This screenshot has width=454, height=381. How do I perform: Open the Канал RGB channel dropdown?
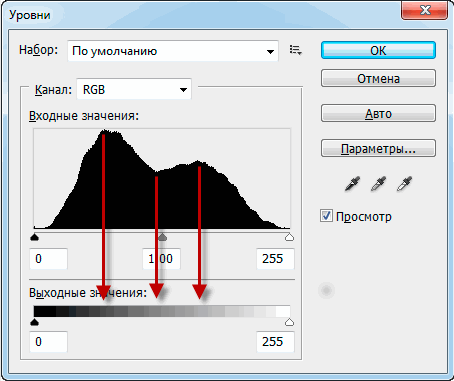(134, 89)
